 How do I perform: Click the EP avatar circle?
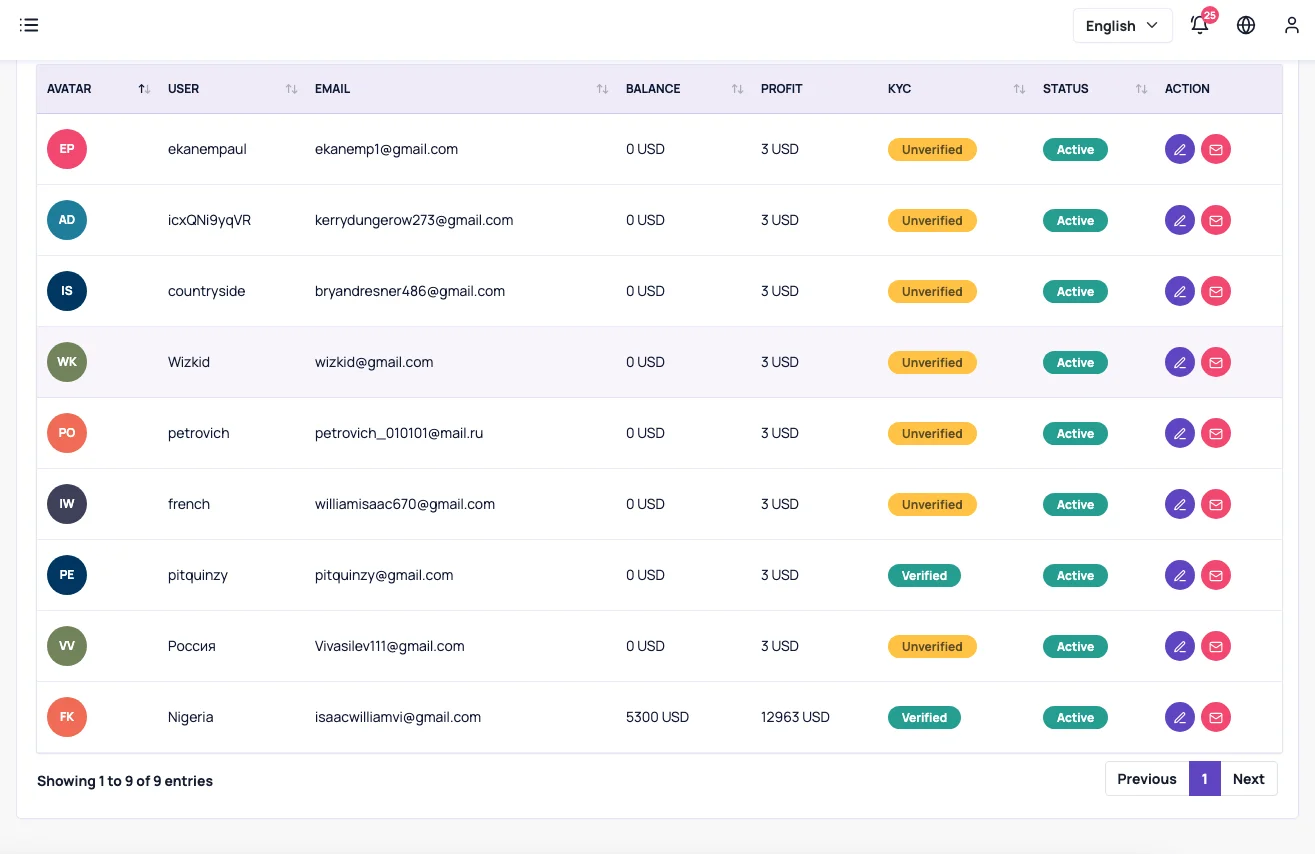pyautogui.click(x=67, y=149)
